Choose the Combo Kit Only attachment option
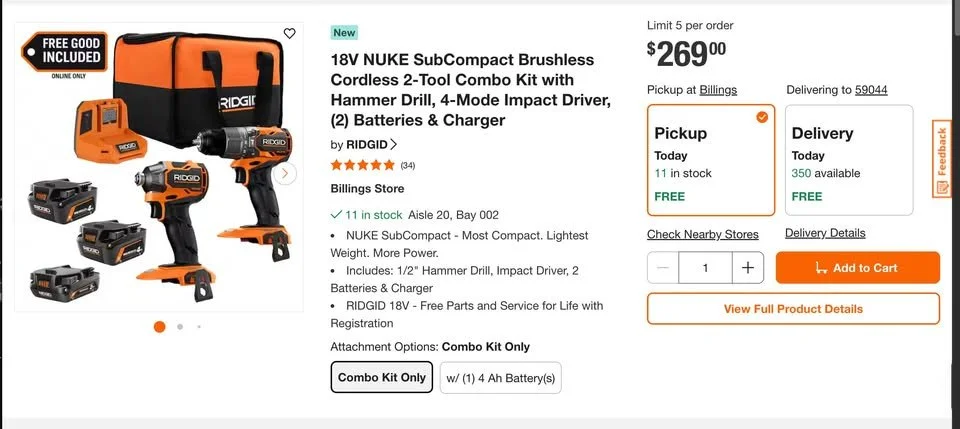 (x=381, y=377)
